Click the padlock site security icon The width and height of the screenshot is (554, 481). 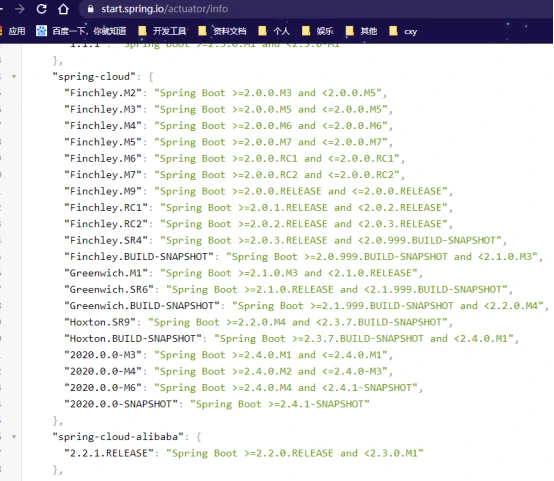point(90,9)
